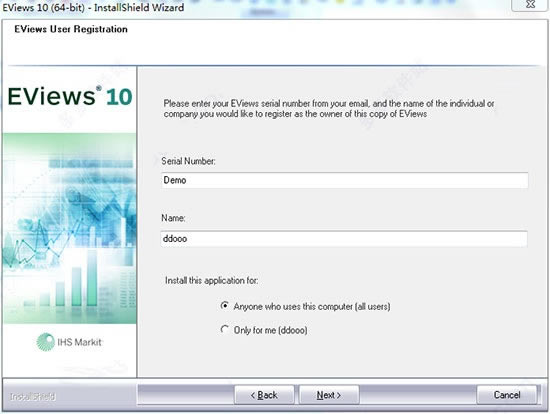
Task: Click the window title EViews 10 (64-bit)
Action: pyautogui.click(x=93, y=7)
